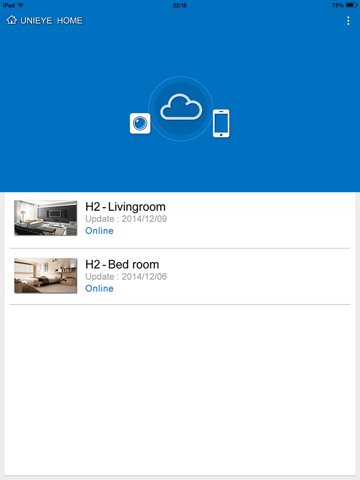Open the Bed room camera thumbnail
Viewport: 360px width, 480px height.
(46, 276)
